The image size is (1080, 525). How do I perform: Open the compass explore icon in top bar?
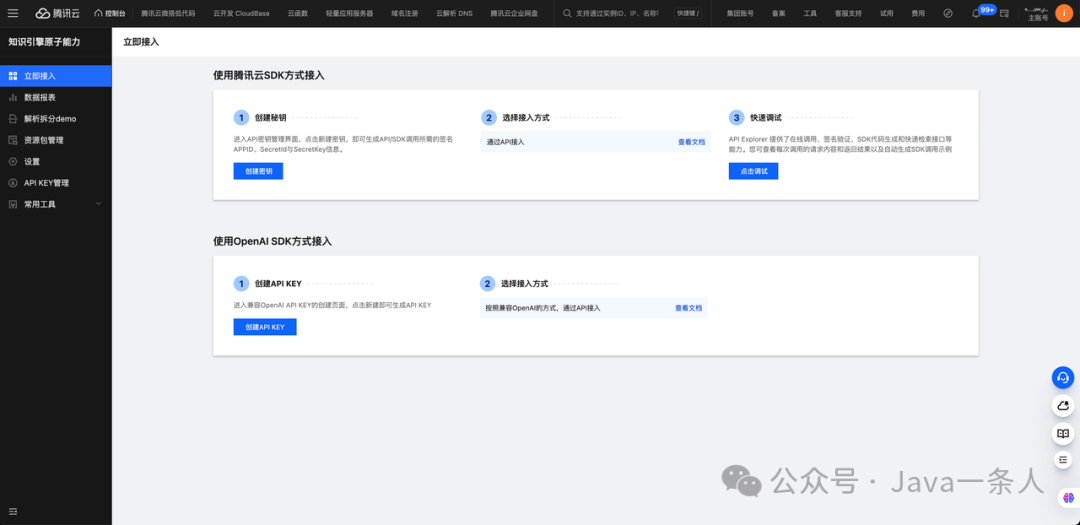click(x=948, y=13)
